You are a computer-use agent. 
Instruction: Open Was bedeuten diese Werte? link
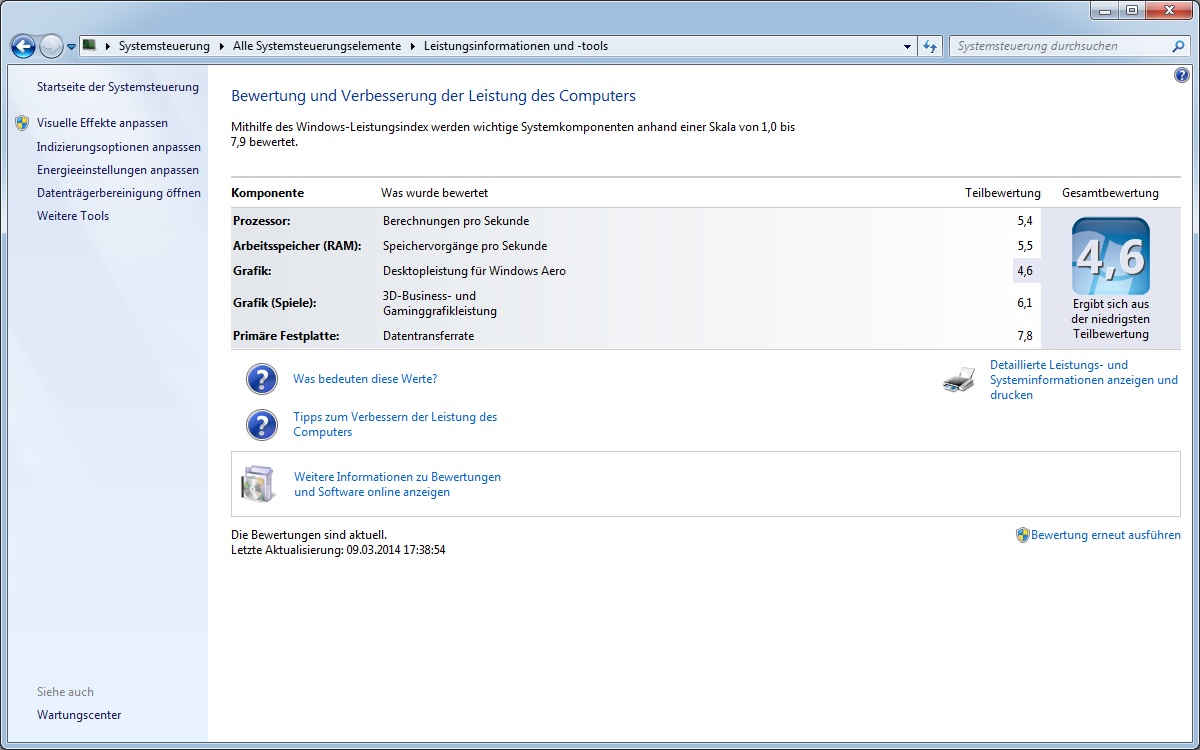point(365,379)
